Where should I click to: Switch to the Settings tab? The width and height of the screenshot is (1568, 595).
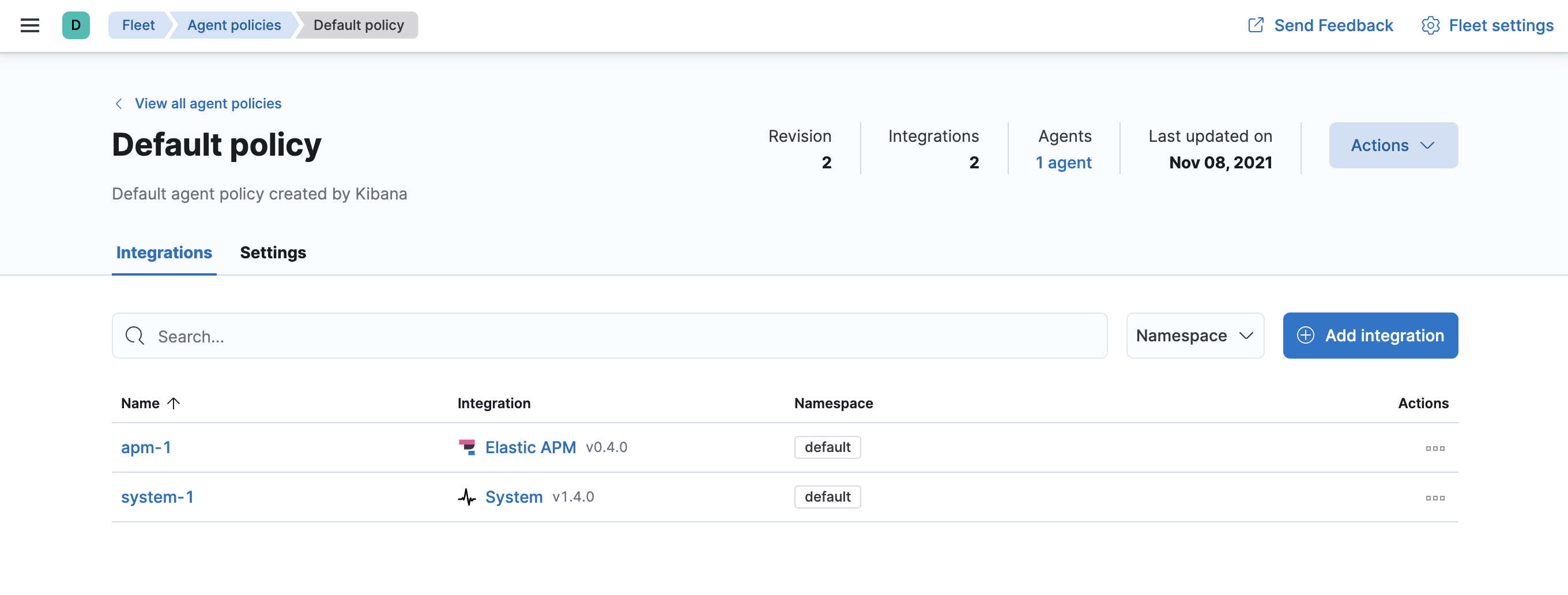[273, 252]
